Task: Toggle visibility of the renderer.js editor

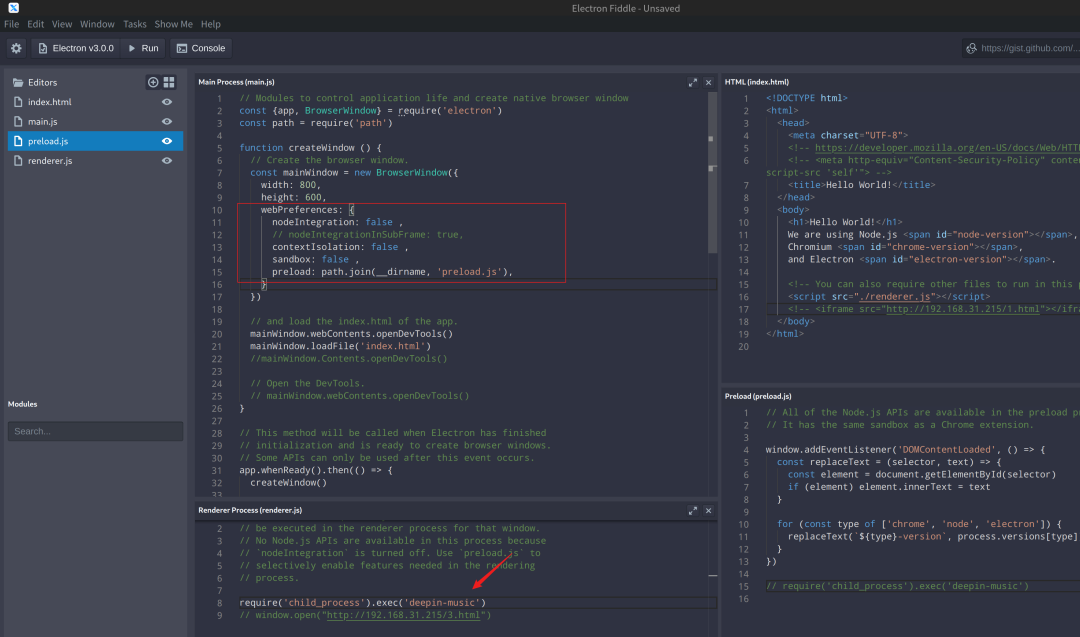Action: click(167, 160)
